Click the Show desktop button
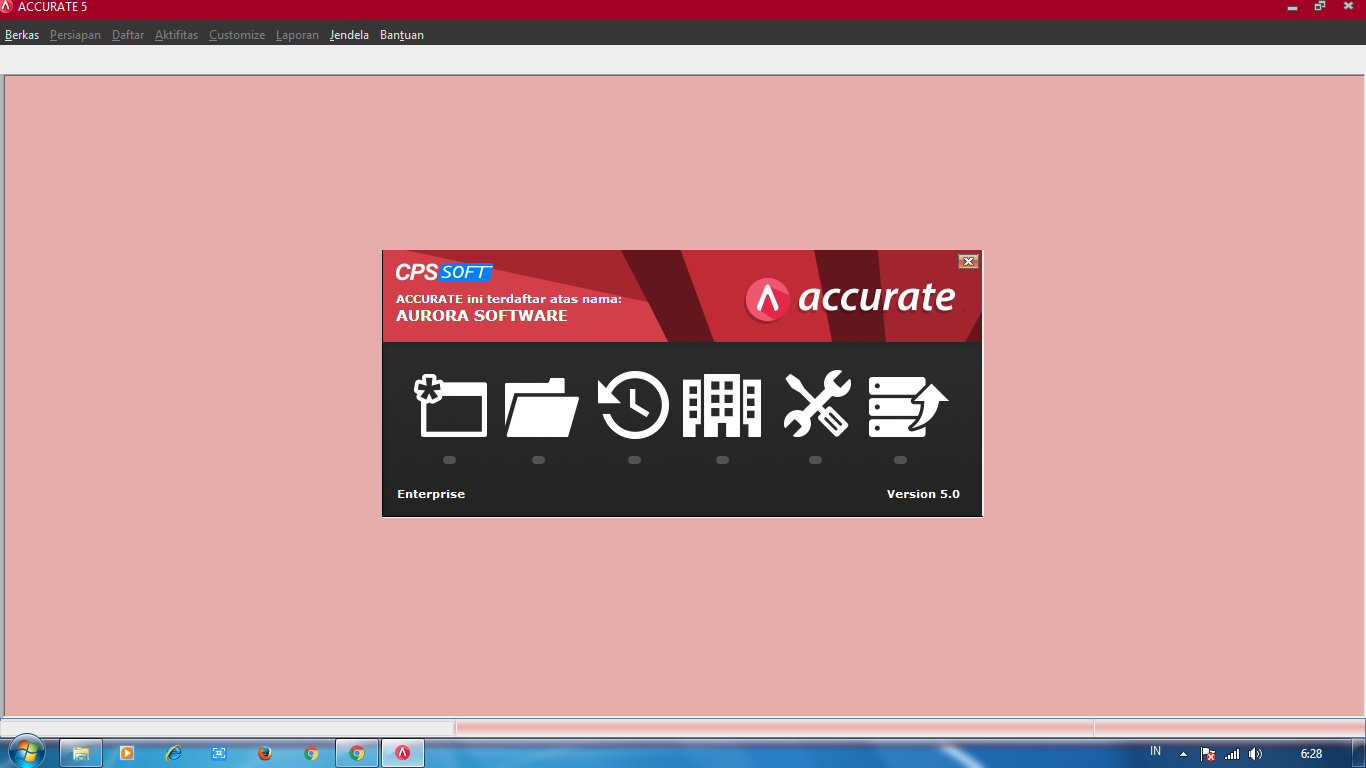This screenshot has width=1366, height=768. (x=1359, y=753)
